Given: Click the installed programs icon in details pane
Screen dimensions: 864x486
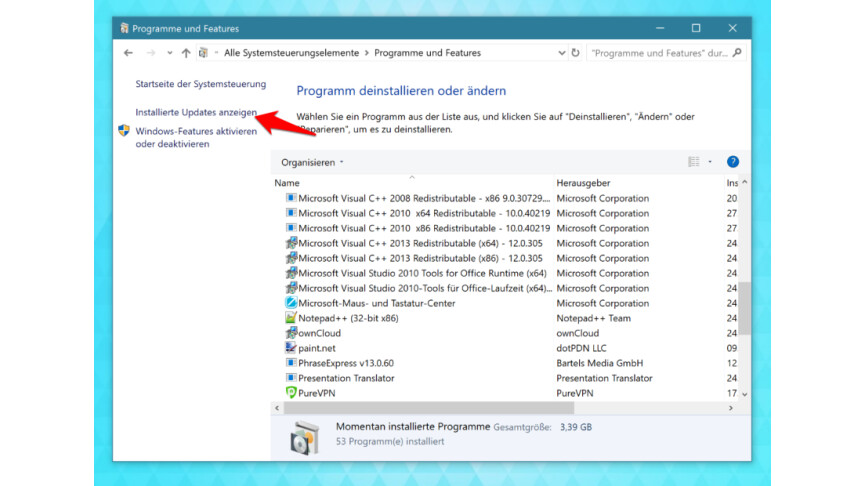Looking at the screenshot, I should pyautogui.click(x=304, y=437).
